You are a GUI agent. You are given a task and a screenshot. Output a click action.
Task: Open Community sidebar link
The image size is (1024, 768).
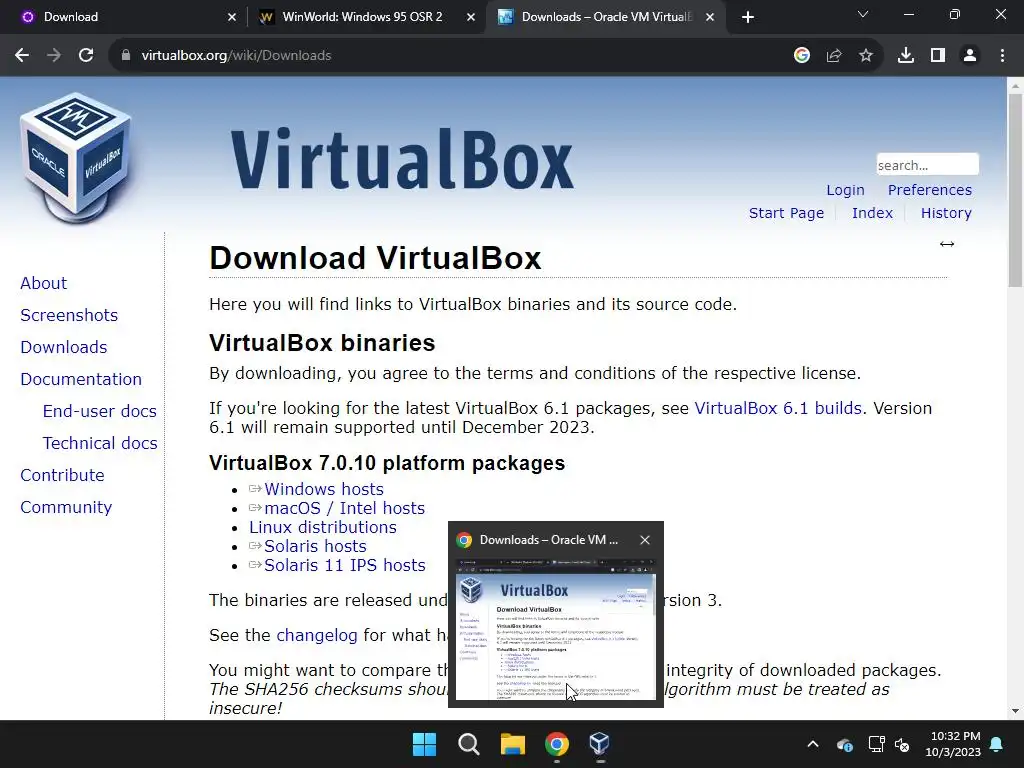point(66,507)
